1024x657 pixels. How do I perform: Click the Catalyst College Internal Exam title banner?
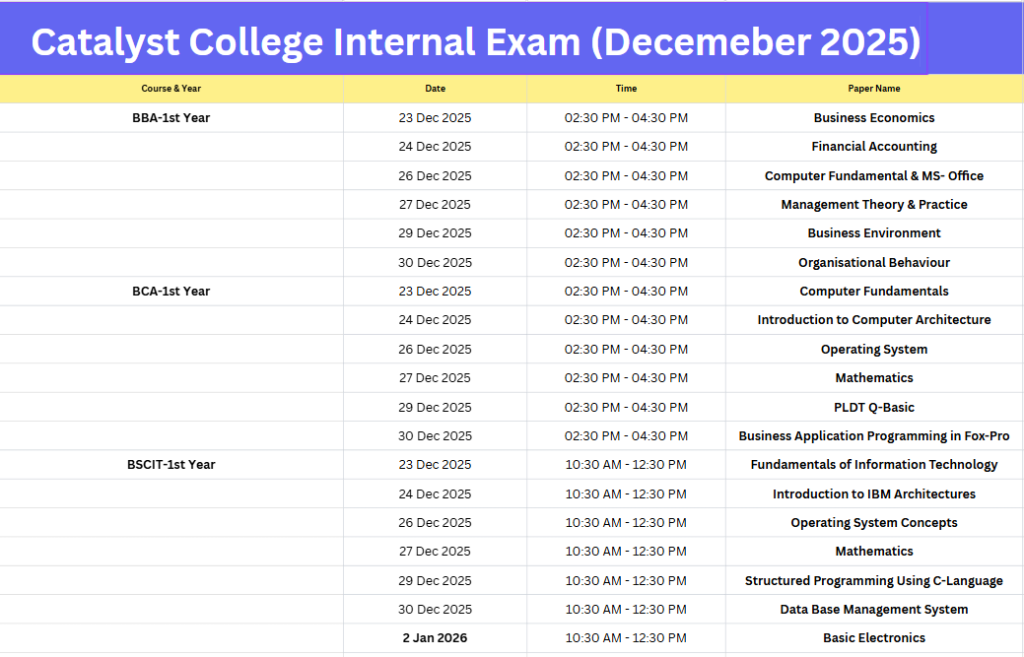pos(475,42)
